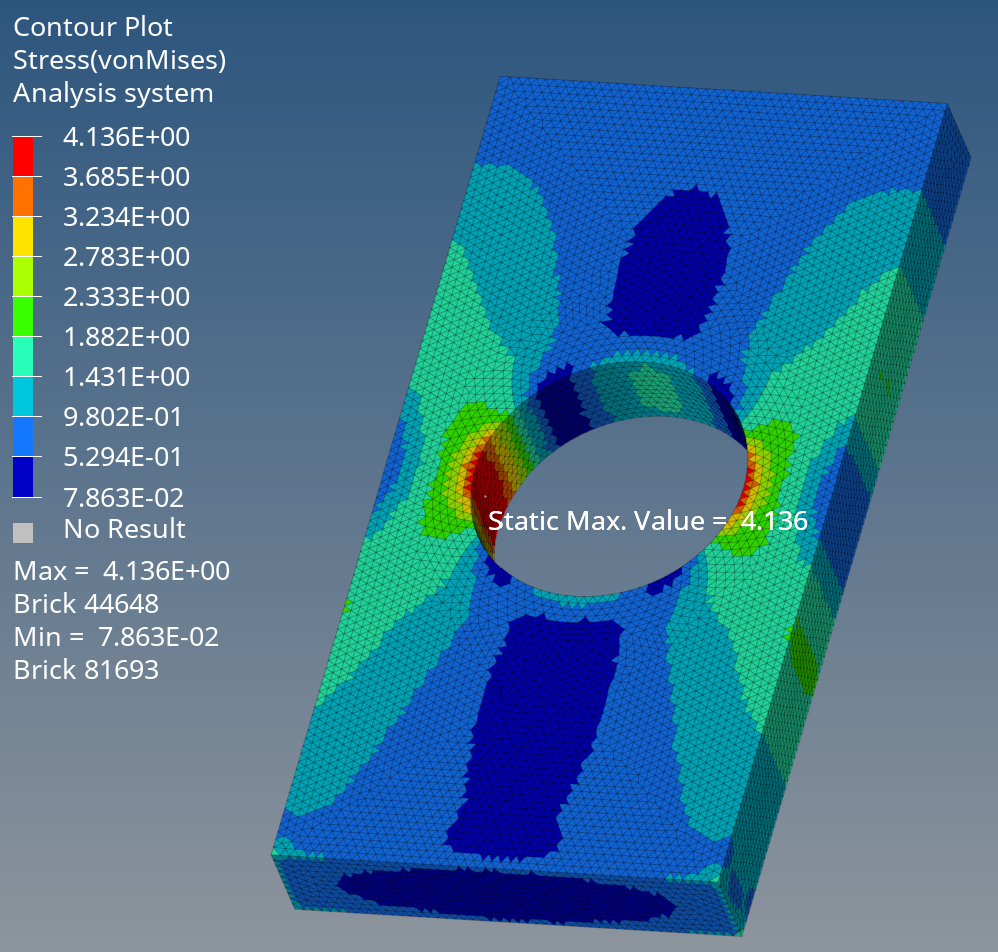998x952 pixels.
Task: Click the 'Brick 81693' label
Action: tap(86, 670)
